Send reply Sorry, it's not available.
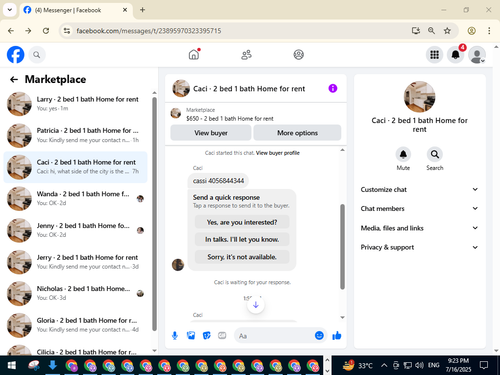Image resolution: width=500 pixels, height=375 pixels. click(x=242, y=257)
